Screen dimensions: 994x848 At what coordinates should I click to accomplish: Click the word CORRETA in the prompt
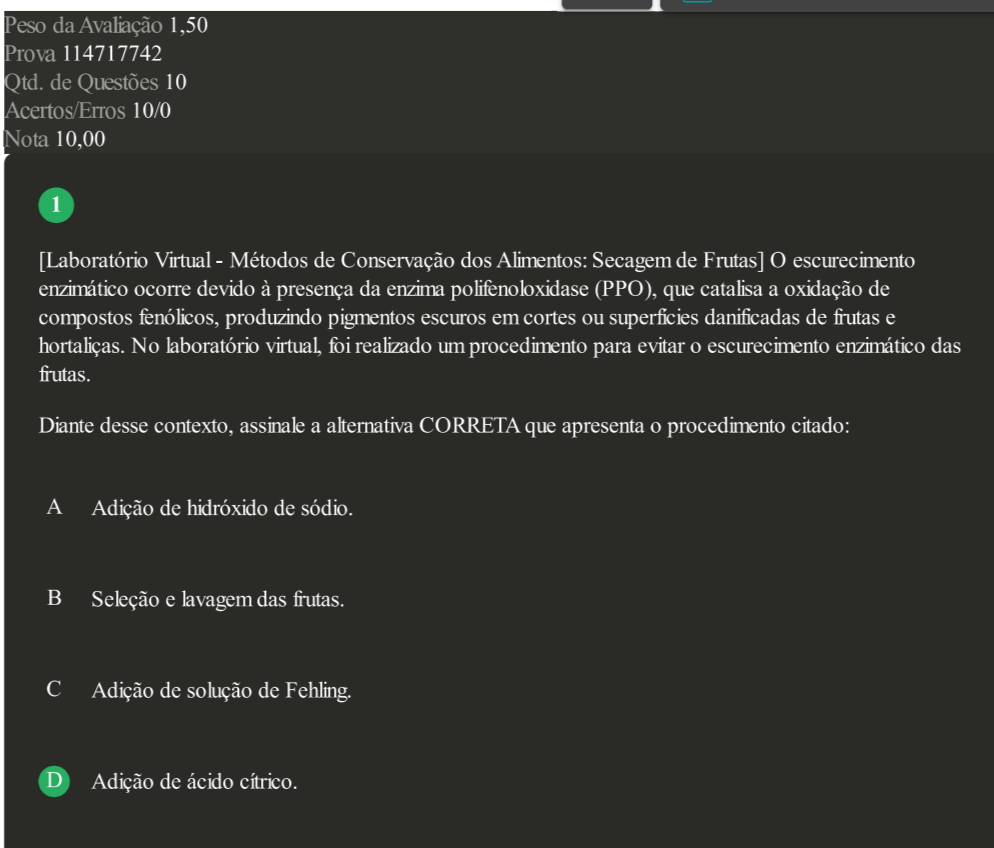tap(470, 425)
